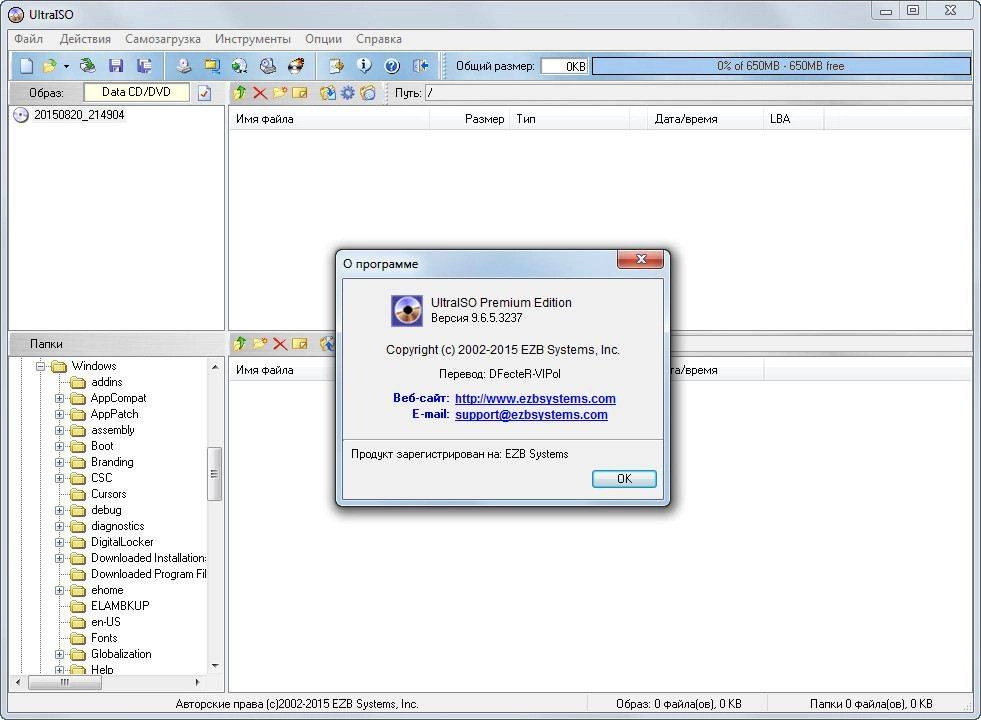Click the green Up arrow in image toolbar

click(x=240, y=93)
